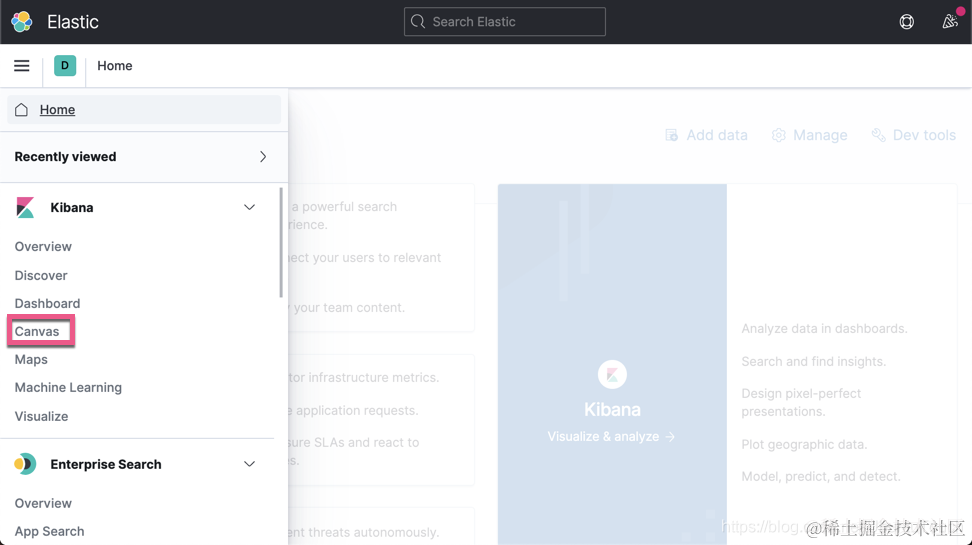Open Machine Learning from the Kibana menu
The width and height of the screenshot is (972, 545).
tap(68, 388)
